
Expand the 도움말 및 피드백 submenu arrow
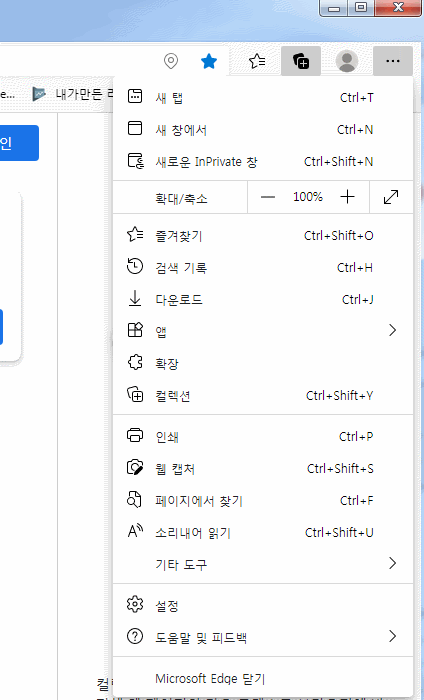point(392,636)
